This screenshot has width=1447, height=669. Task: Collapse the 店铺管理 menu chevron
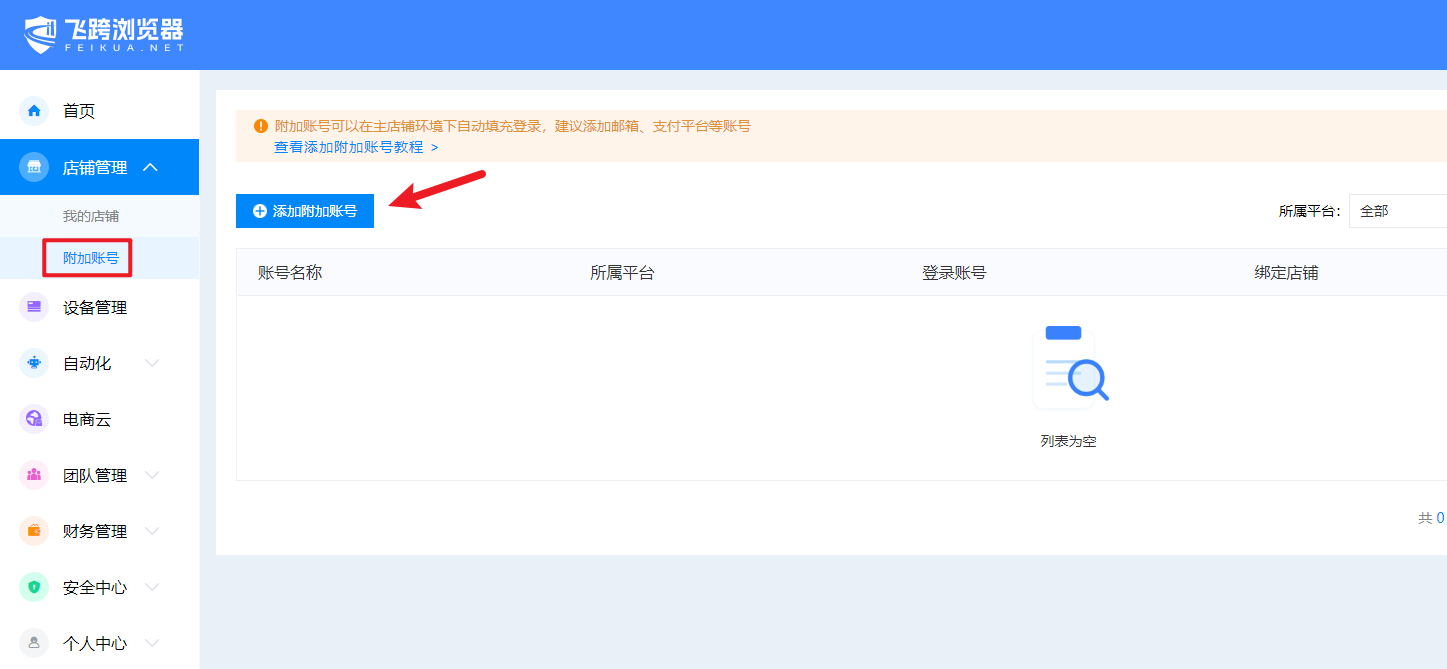coord(151,168)
